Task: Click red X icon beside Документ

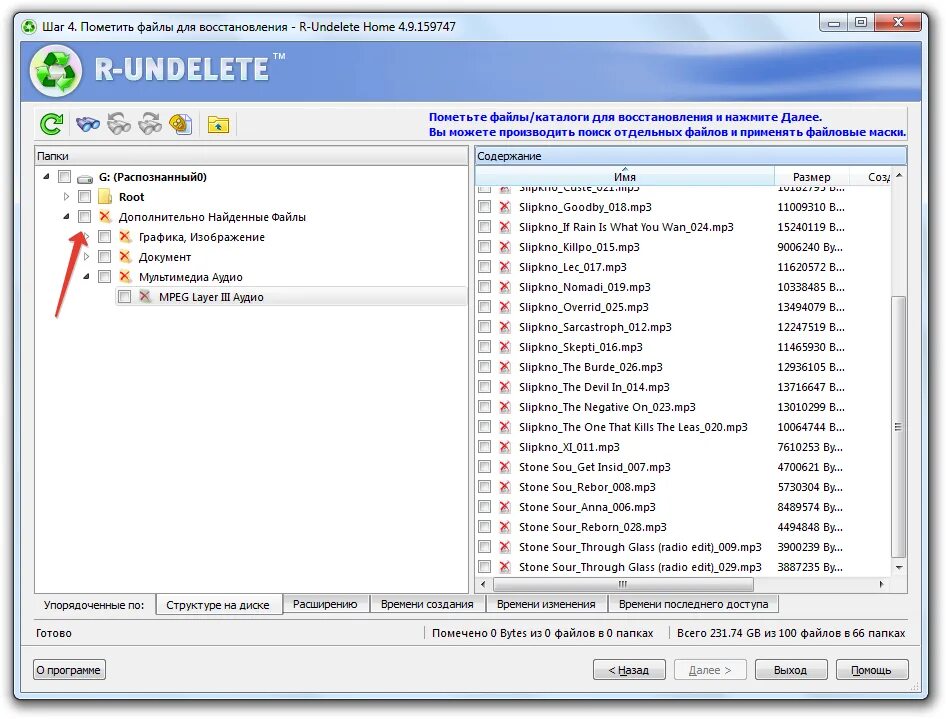Action: pos(125,256)
